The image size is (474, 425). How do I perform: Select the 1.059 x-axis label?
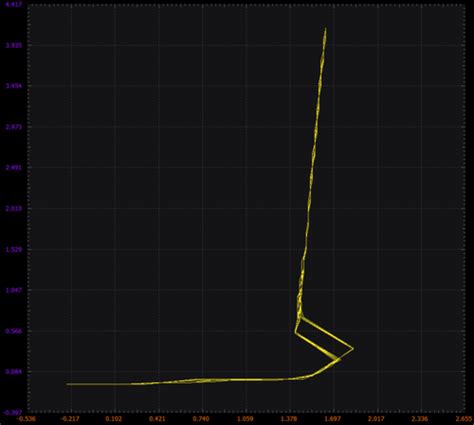[246, 419]
